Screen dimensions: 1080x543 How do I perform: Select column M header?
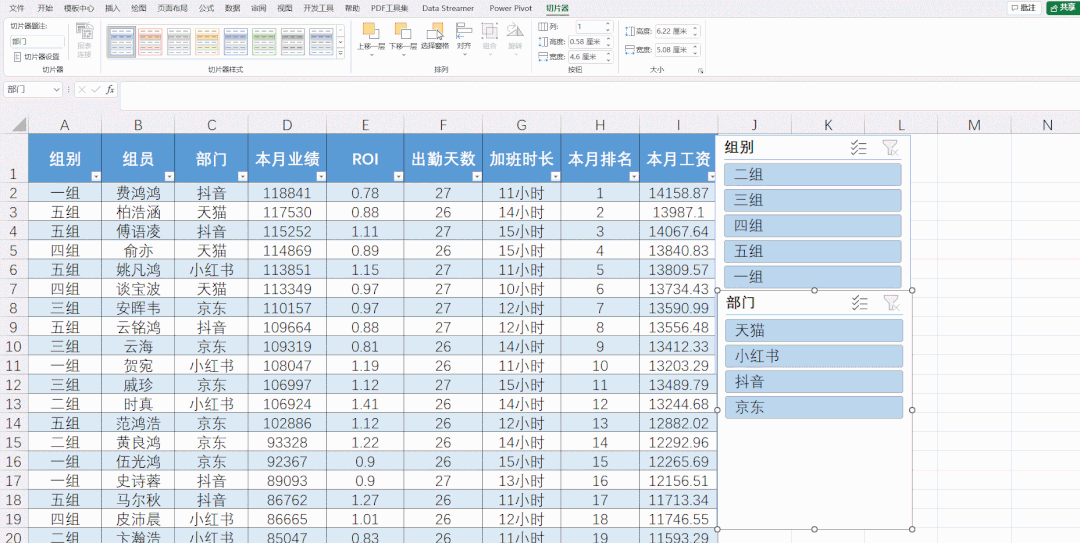pos(973,125)
